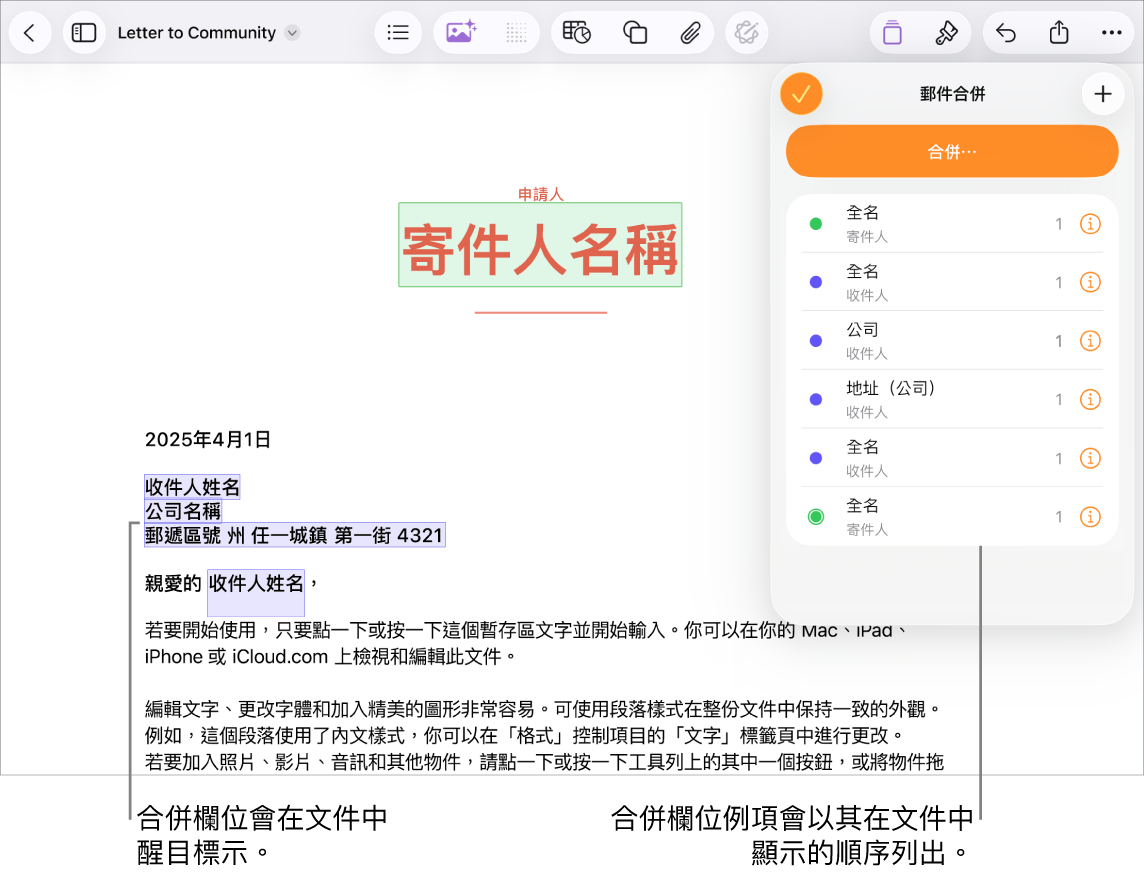The height and width of the screenshot is (872, 1144).
Task: Toggle the sidebar panel icon
Action: coord(84,32)
